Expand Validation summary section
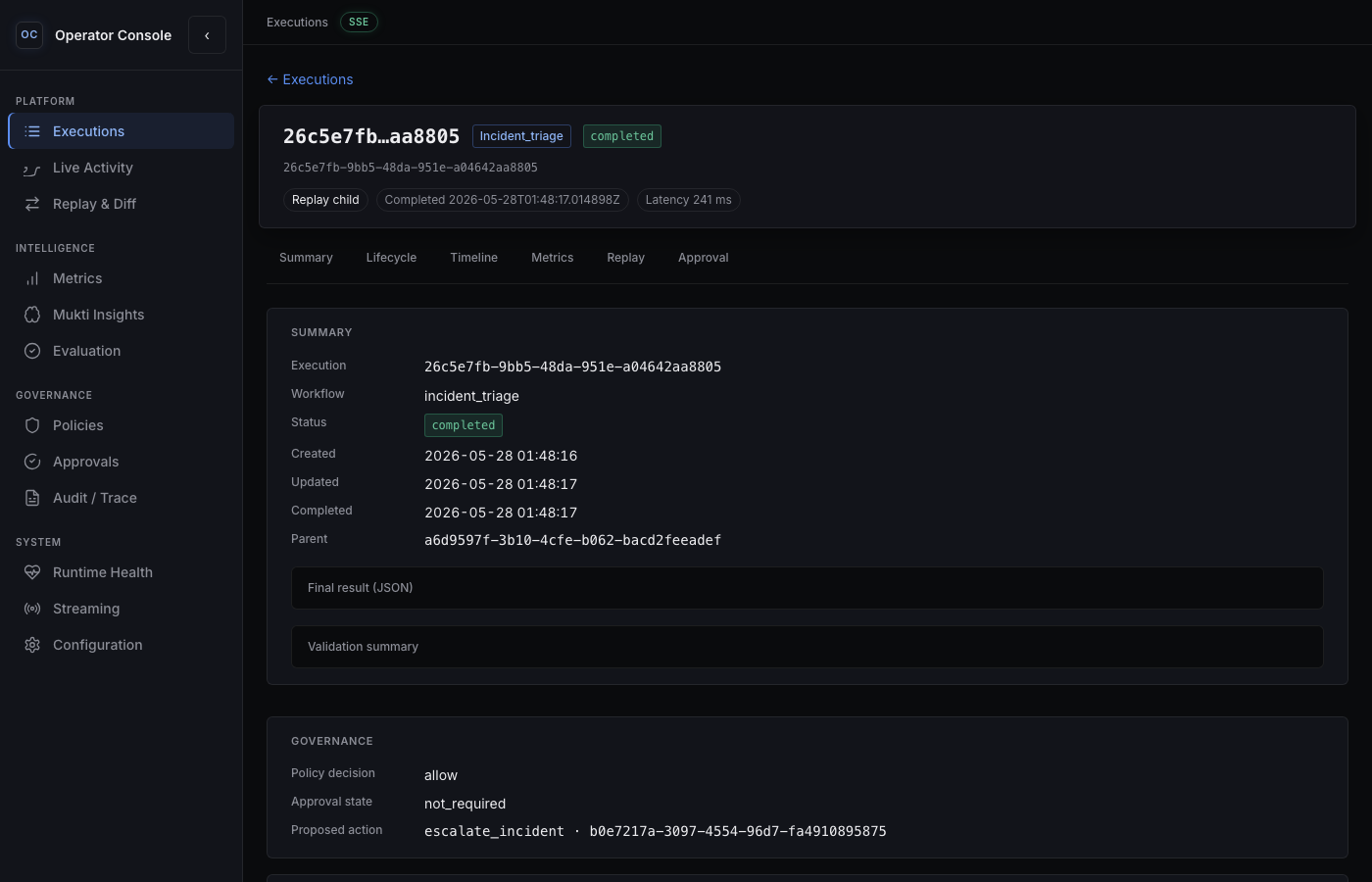 point(808,647)
